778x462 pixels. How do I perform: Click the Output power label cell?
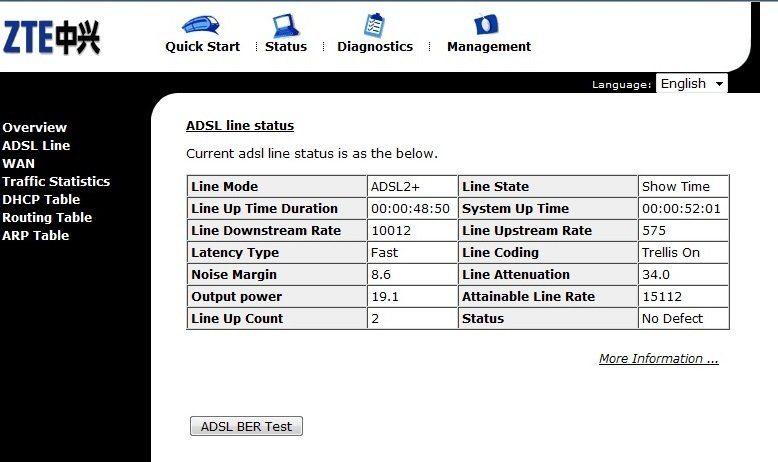277,297
